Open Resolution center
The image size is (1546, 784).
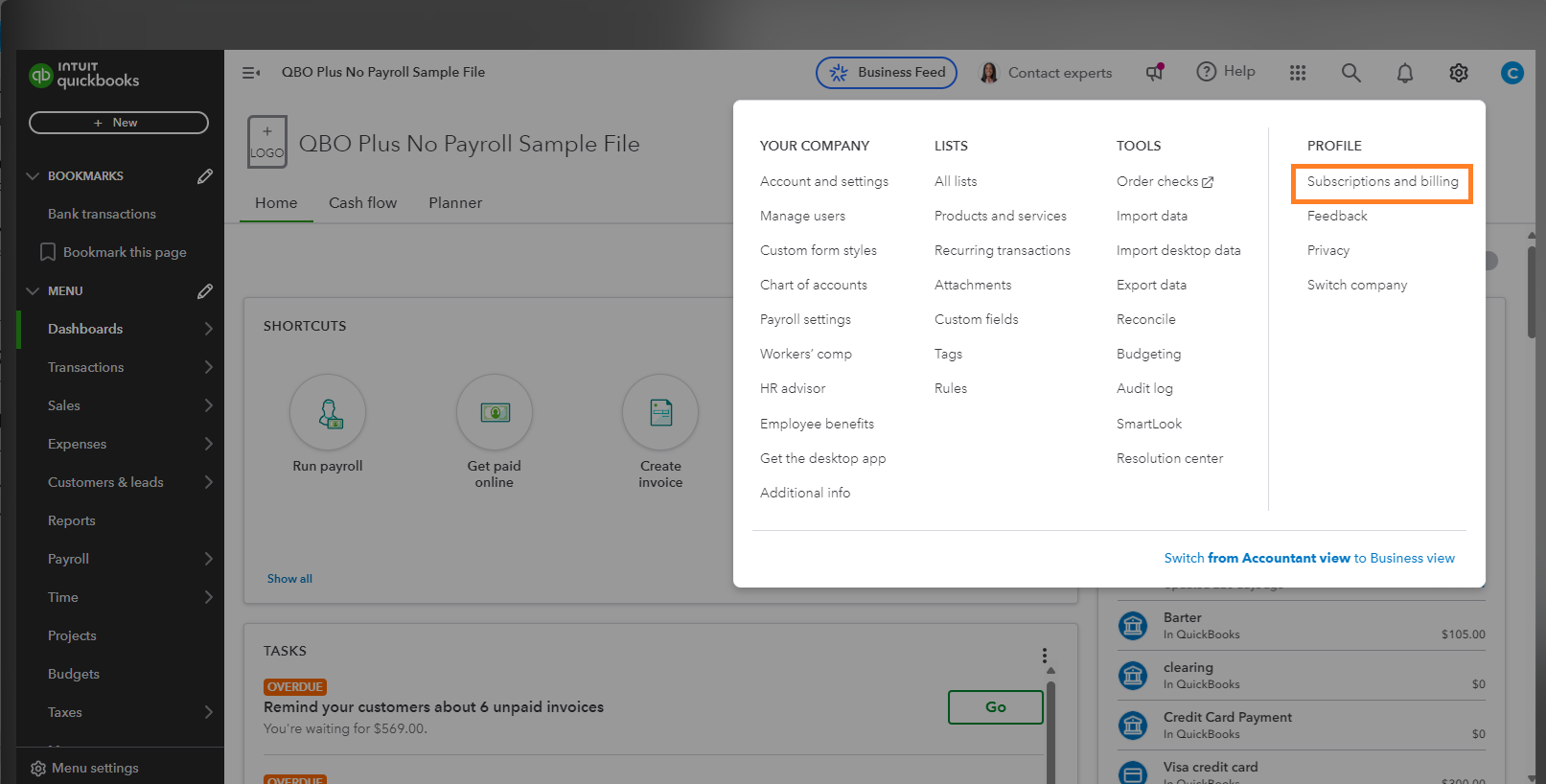pos(1169,458)
